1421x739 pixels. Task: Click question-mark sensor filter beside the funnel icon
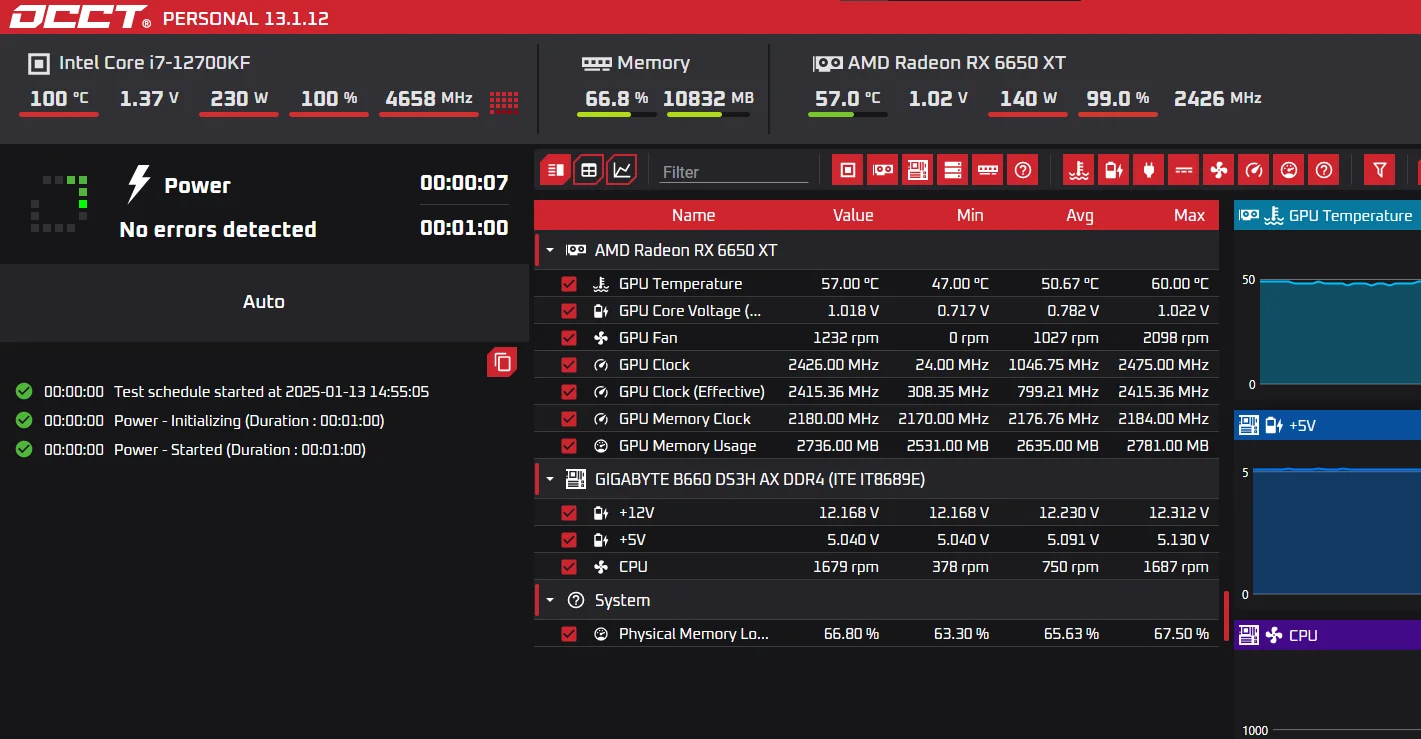[1324, 170]
